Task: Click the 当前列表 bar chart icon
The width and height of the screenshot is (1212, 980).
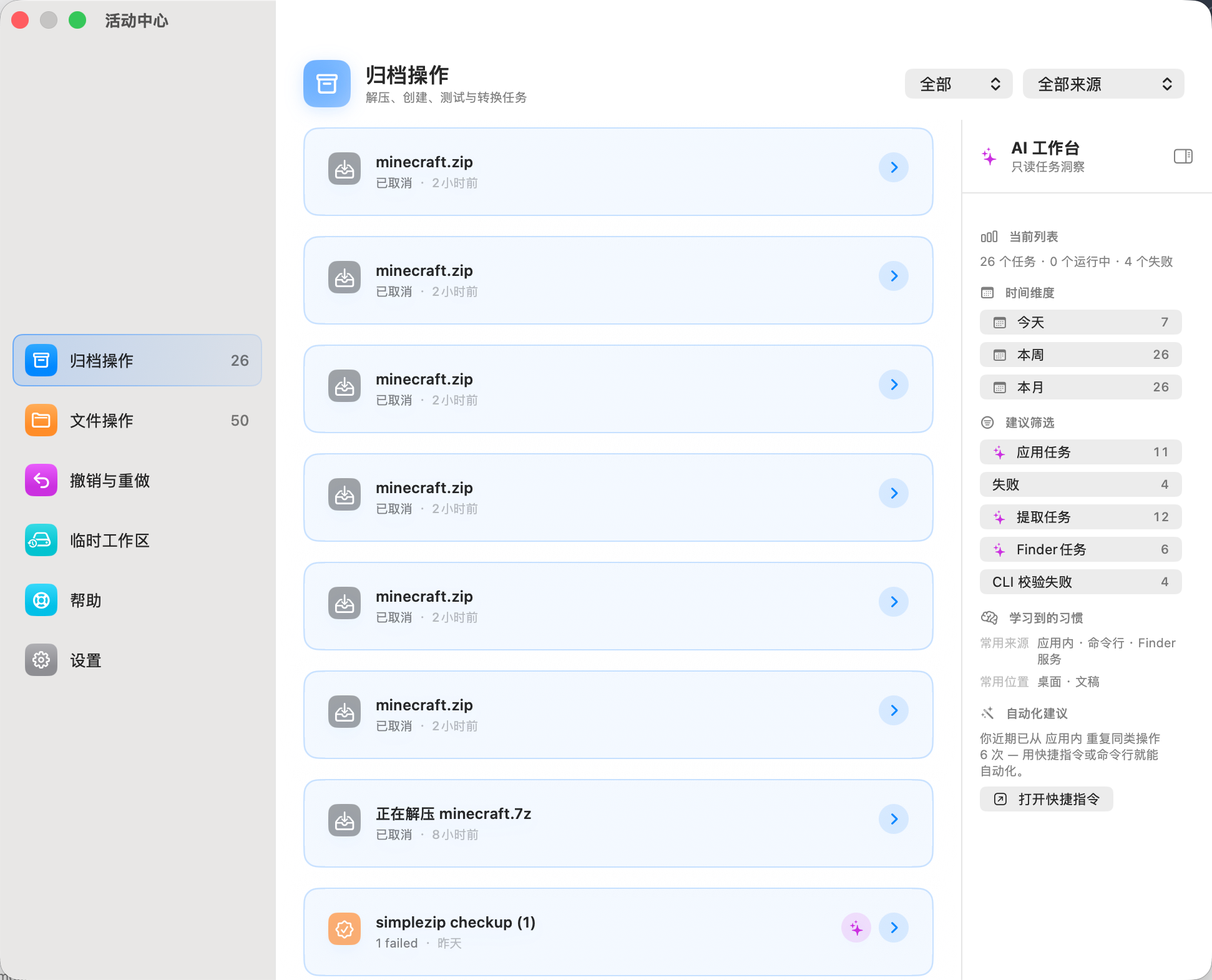Action: tap(989, 237)
